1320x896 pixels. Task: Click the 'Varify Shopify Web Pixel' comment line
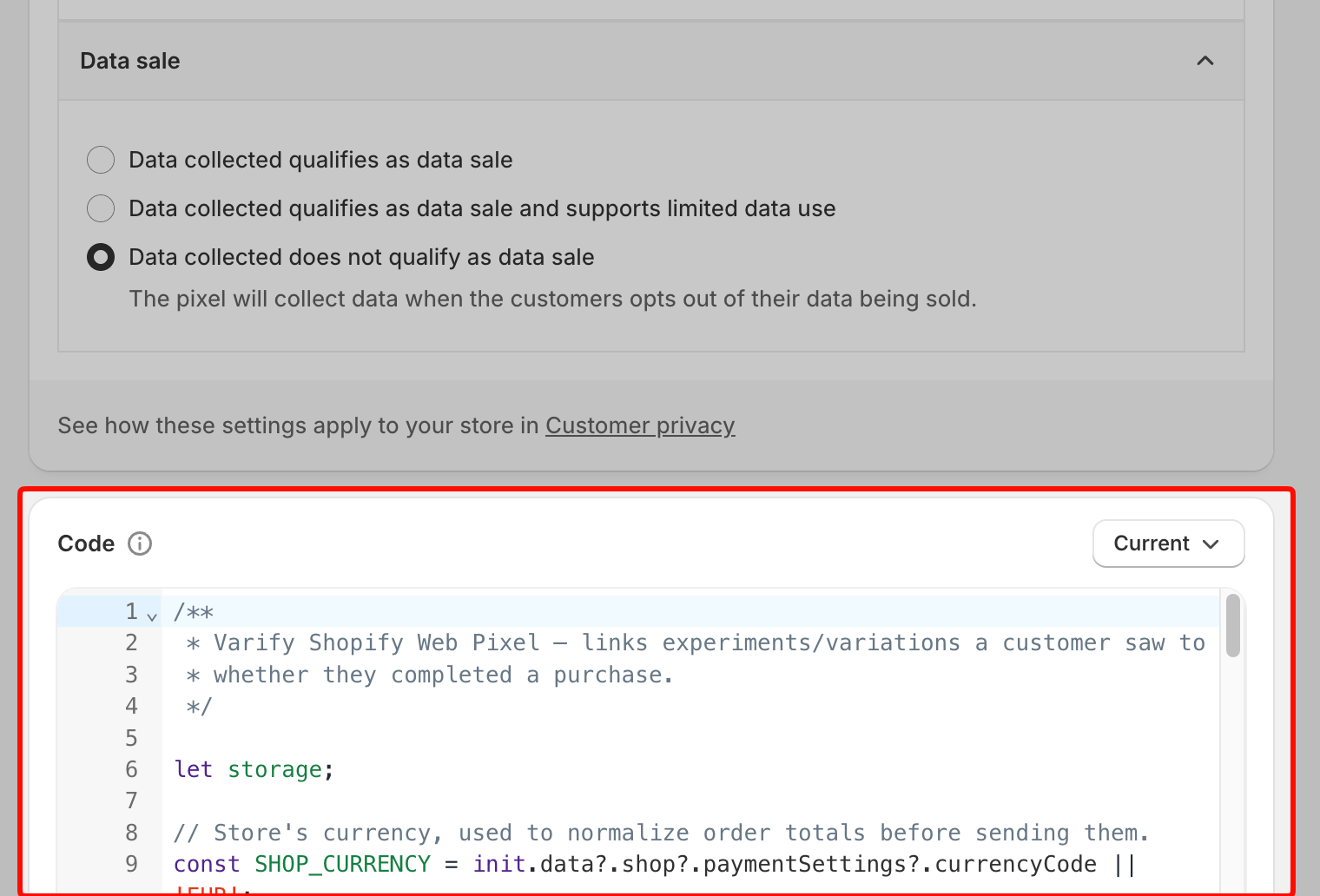tap(696, 642)
